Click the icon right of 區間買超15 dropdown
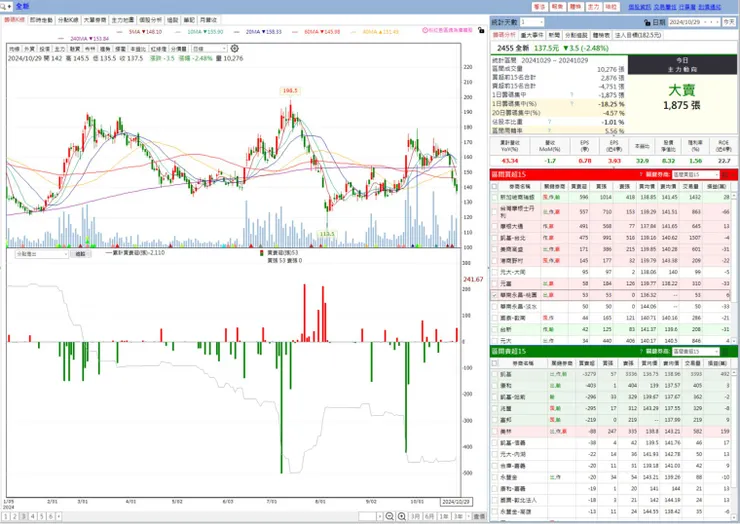Screen dimensions: 740x524 (726, 175)
